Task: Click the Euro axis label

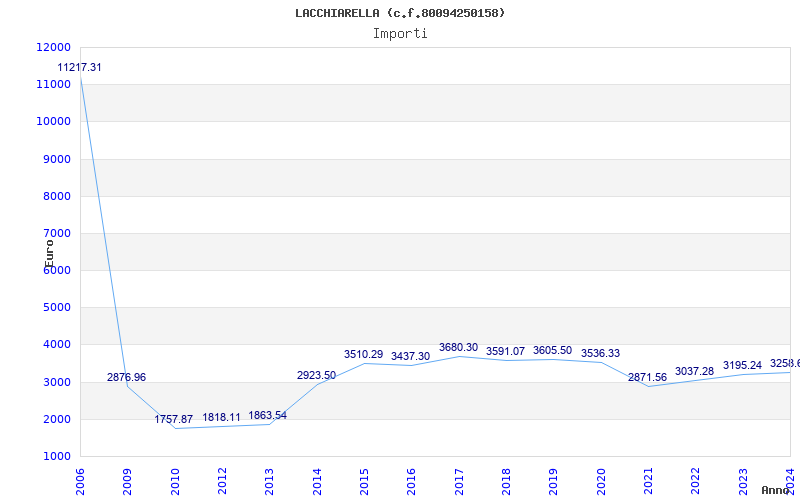Action: click(49, 254)
